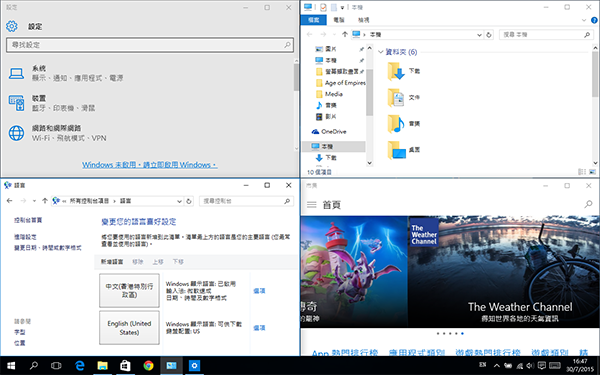Open the touch keyboard from the tray

point(555,365)
